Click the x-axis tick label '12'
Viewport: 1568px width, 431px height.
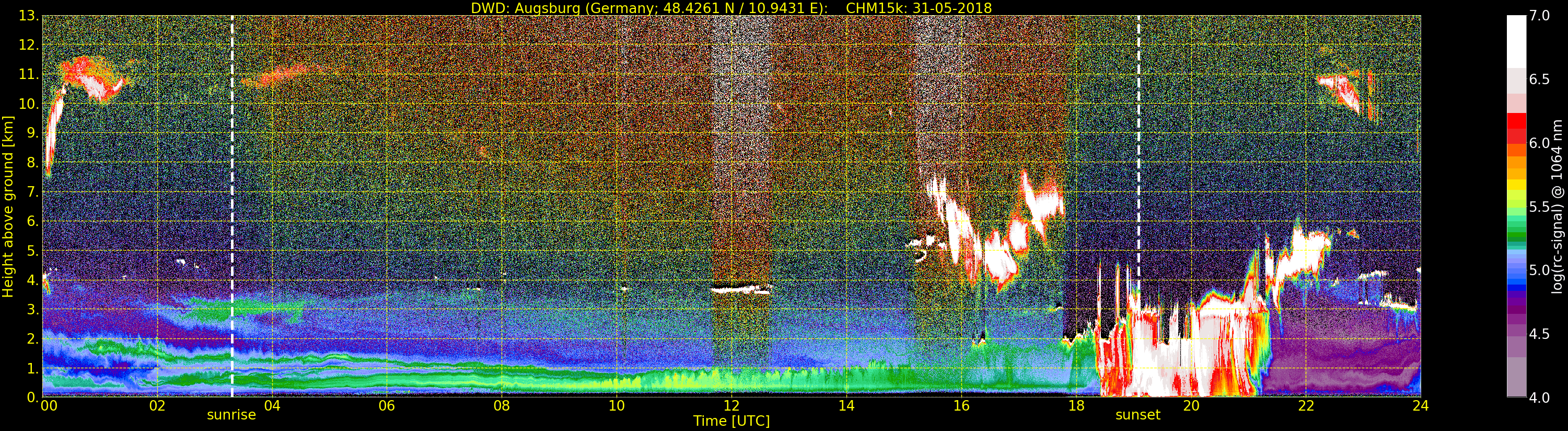point(731,405)
